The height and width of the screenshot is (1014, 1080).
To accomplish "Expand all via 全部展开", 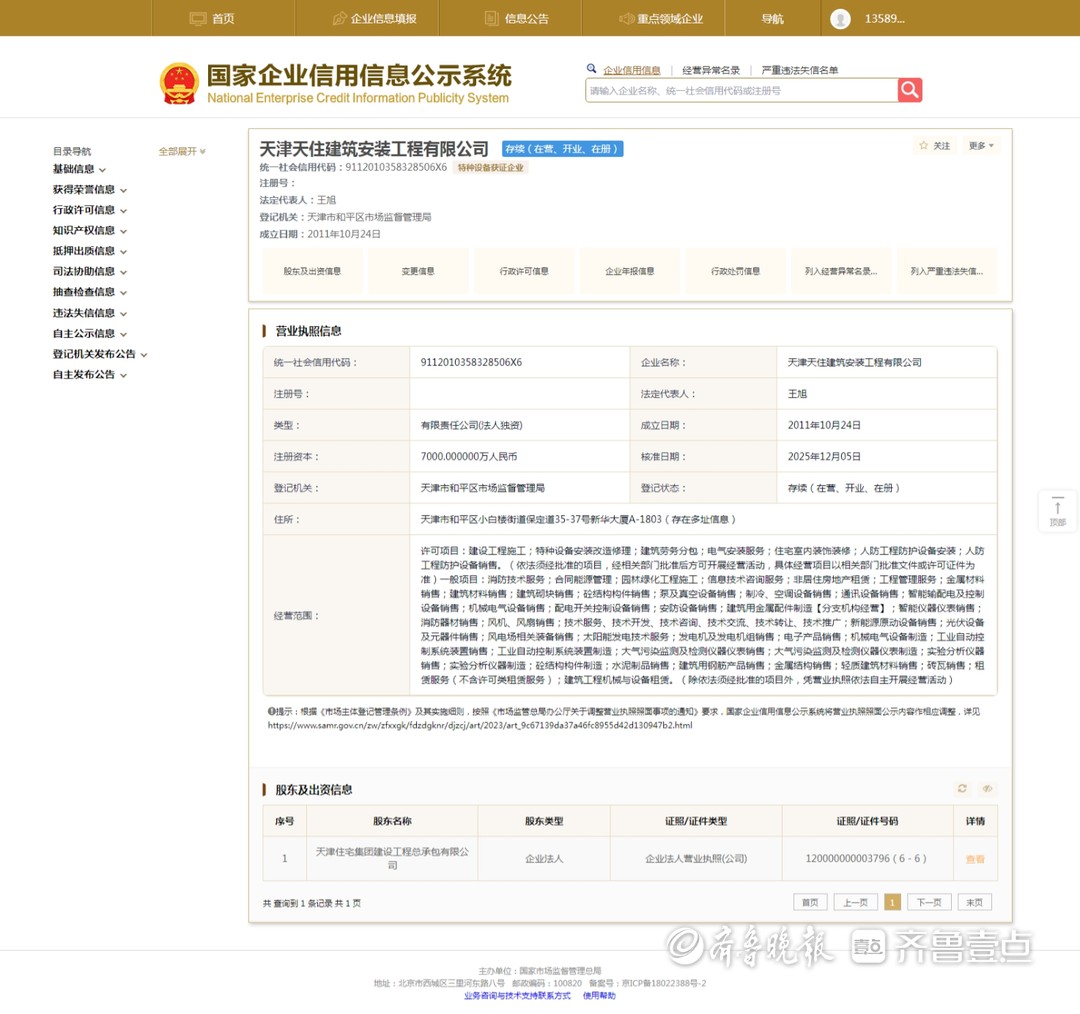I will click(x=182, y=151).
